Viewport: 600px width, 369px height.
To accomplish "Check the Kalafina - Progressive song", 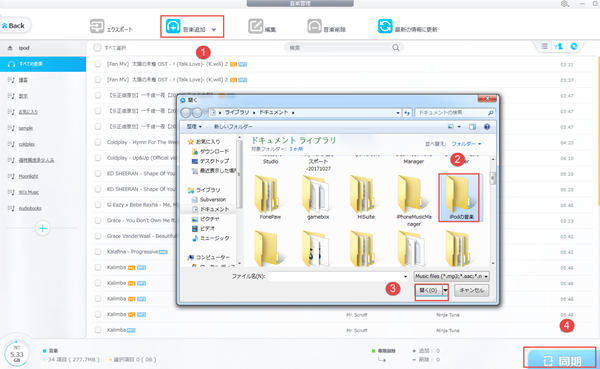I will (98, 252).
